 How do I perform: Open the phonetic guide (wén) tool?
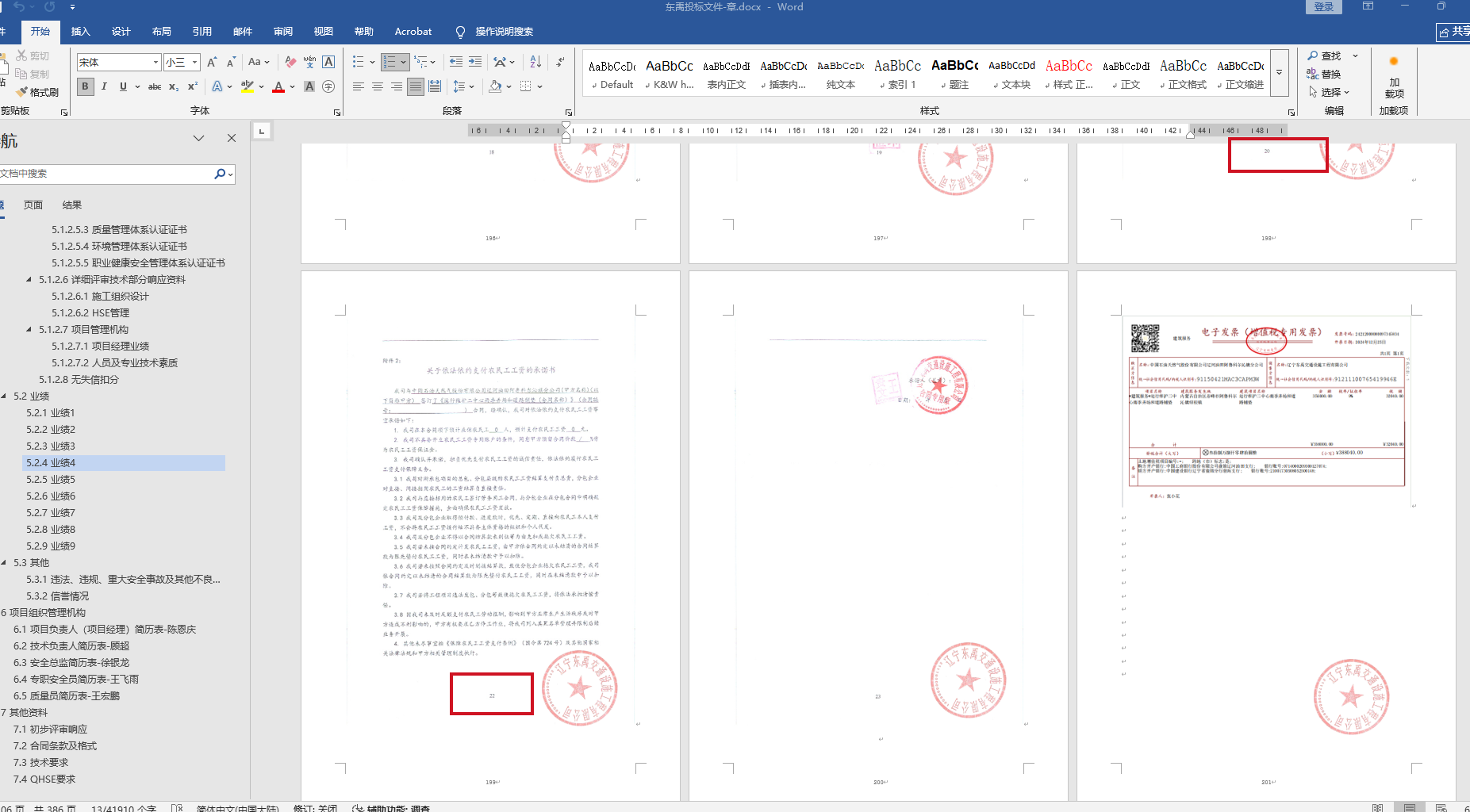309,62
